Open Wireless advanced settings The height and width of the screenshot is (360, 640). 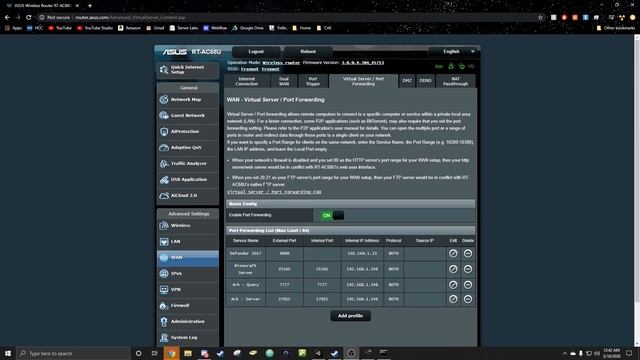point(188,226)
